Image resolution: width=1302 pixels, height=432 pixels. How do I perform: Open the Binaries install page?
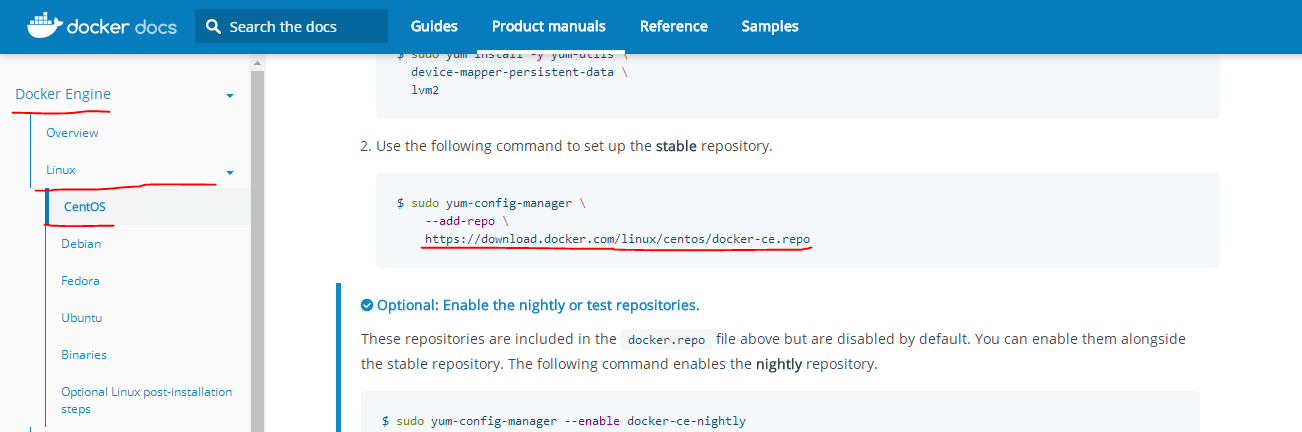pos(84,355)
